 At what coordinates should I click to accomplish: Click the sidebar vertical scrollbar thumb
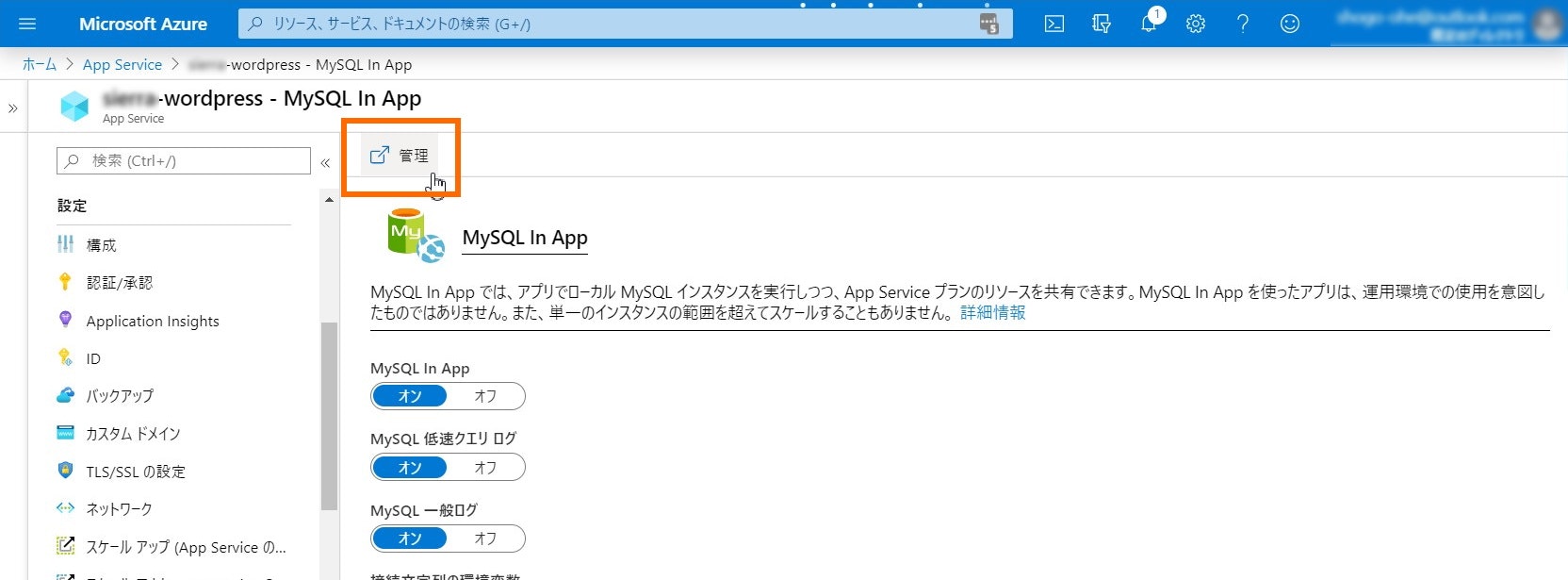point(329,416)
